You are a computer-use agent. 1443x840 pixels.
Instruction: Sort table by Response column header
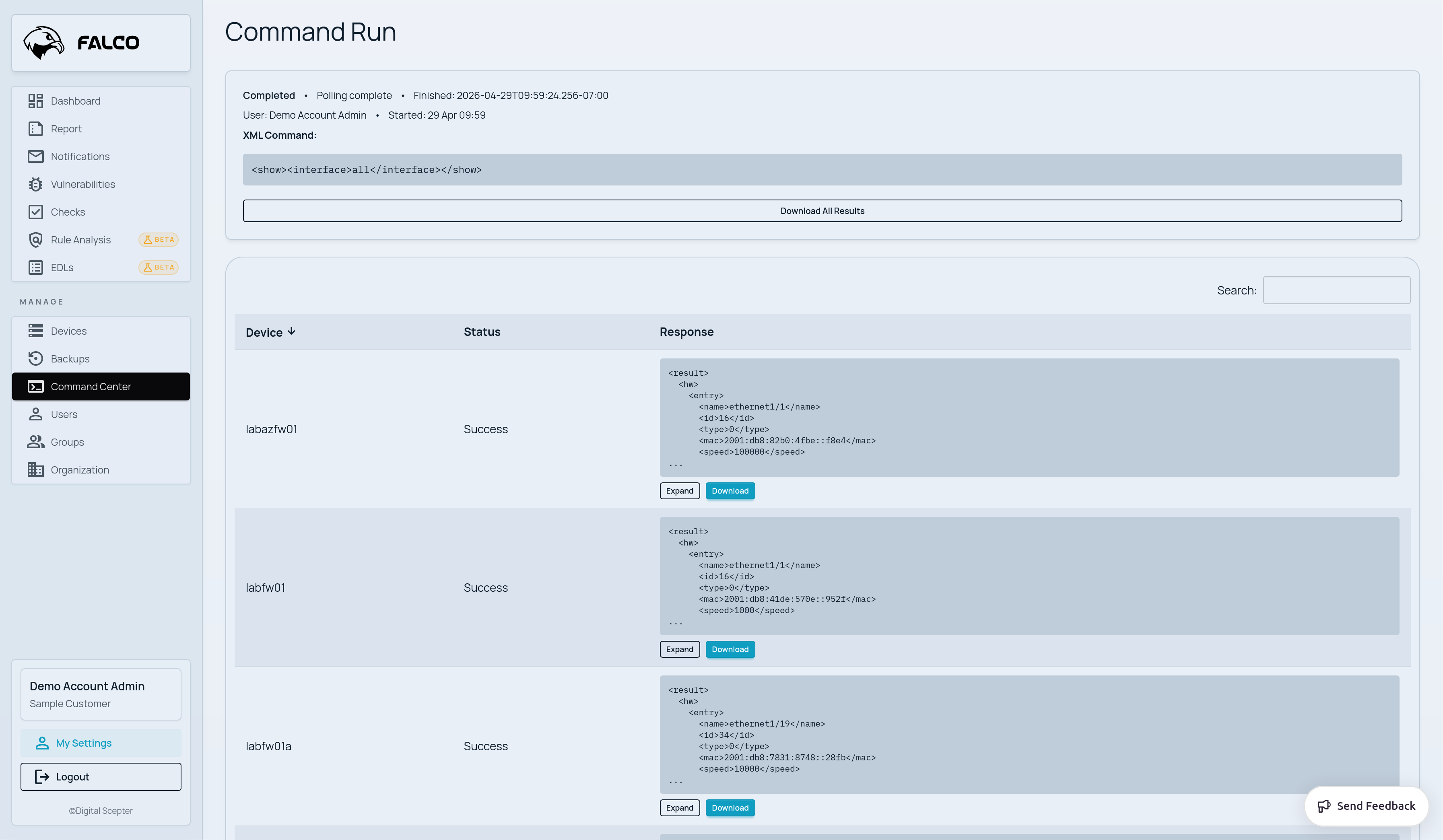pos(686,332)
